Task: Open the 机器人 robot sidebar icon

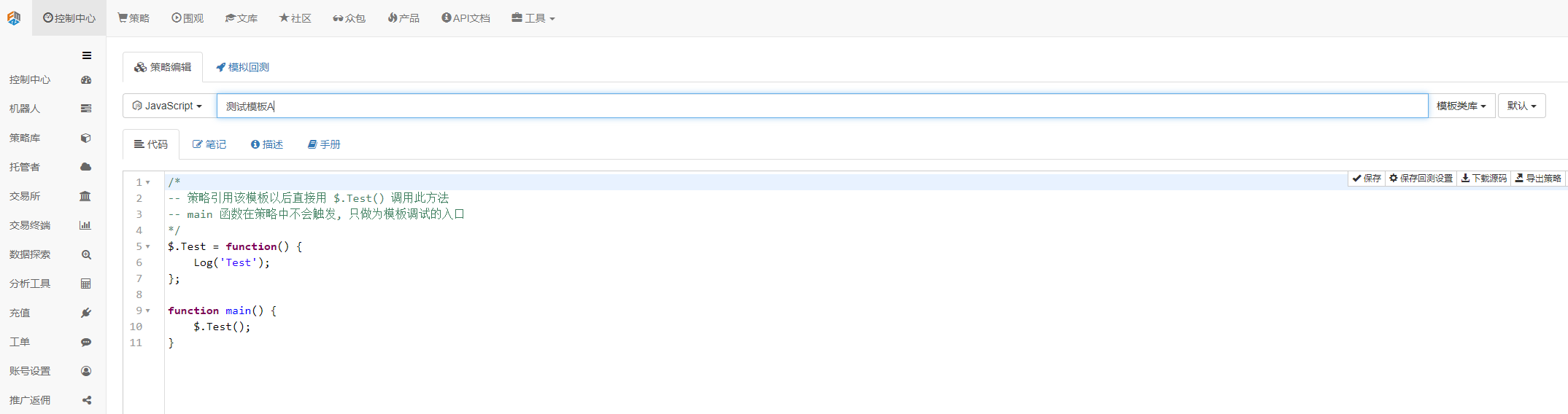Action: [86, 109]
